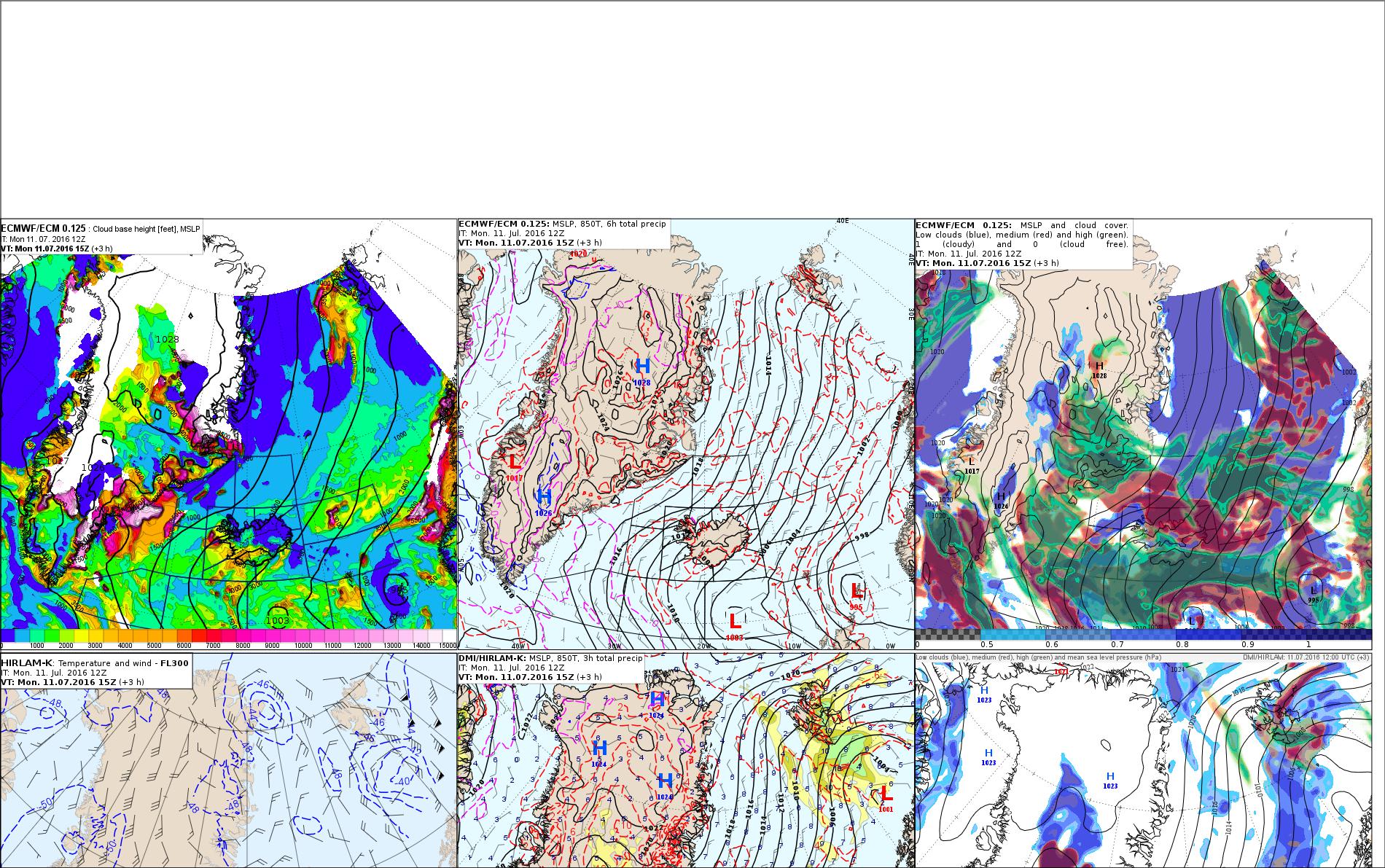Click the '10W' longitude label on precip map
The image size is (1385, 868).
pos(793,646)
